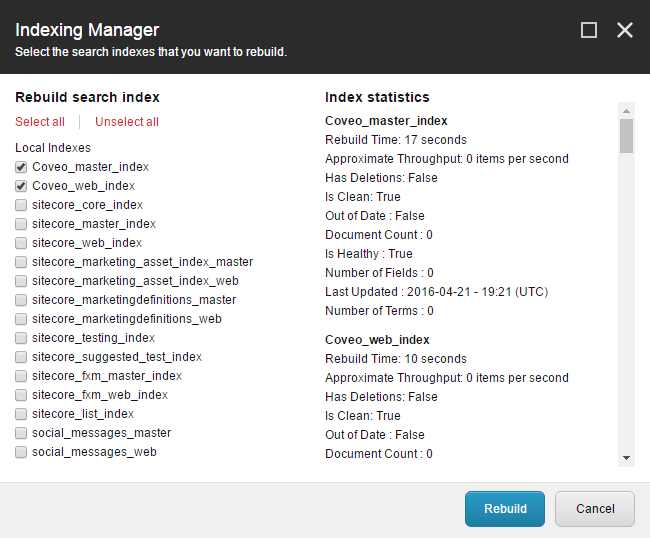Check sitecore_fxm_master_index checkbox
The image size is (650, 538).
21,376
